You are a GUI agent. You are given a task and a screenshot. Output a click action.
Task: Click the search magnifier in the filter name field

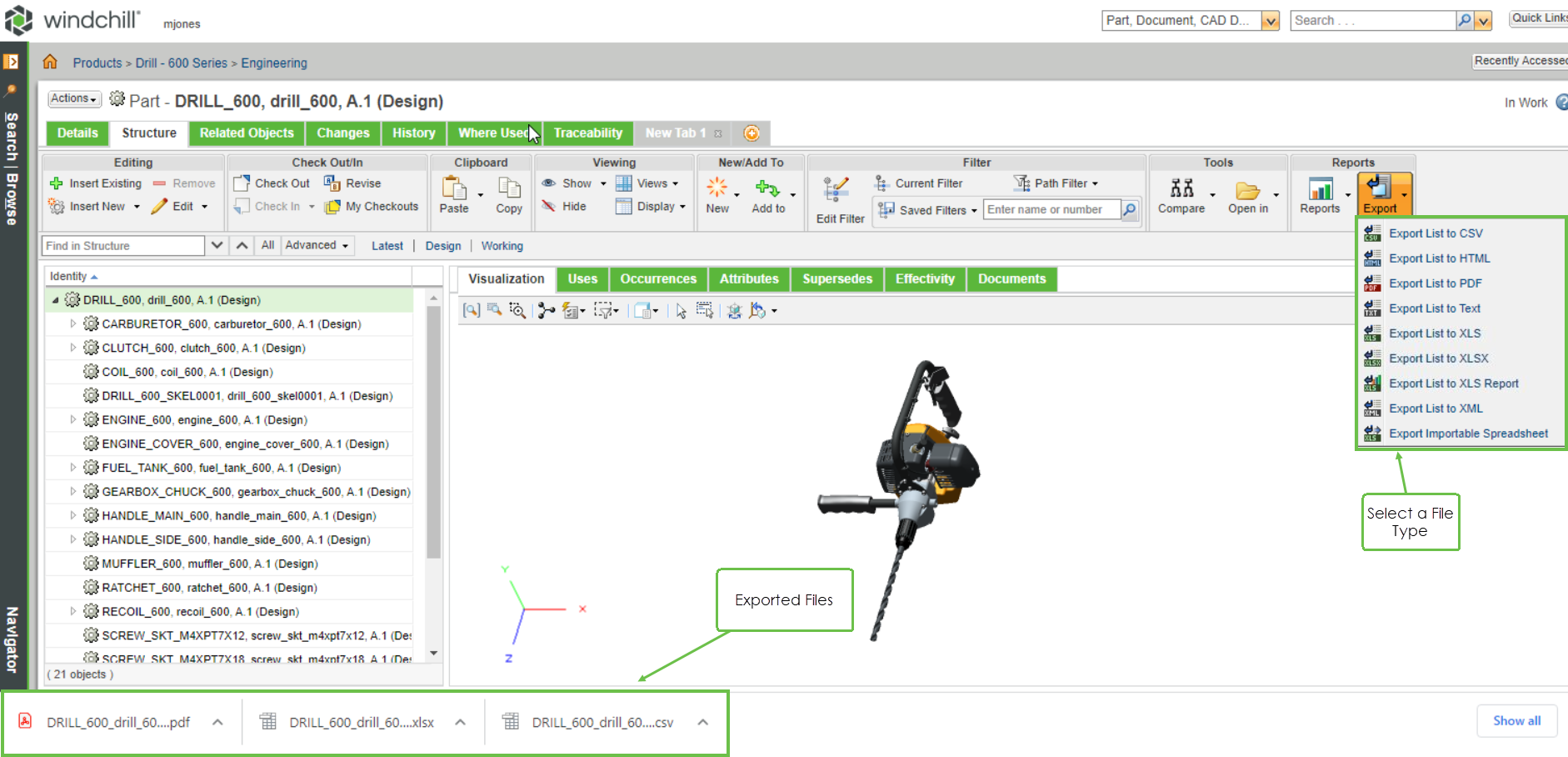coord(1129,209)
